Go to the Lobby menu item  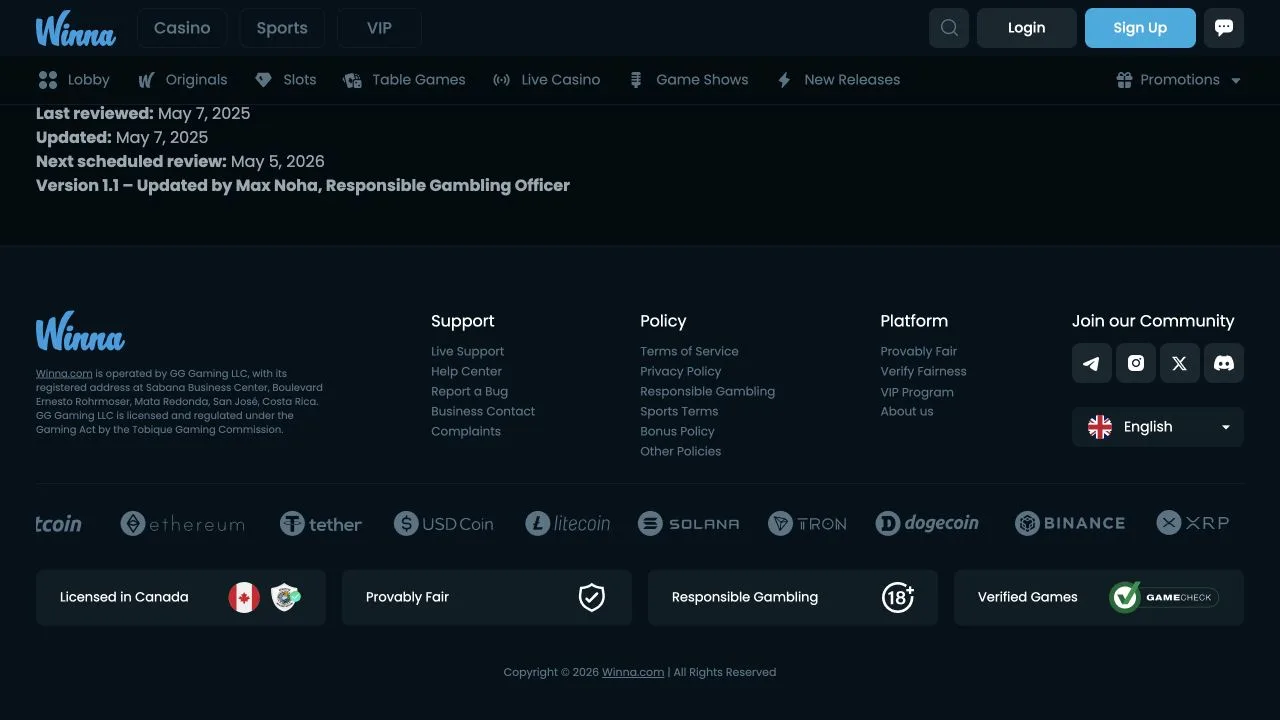point(74,80)
